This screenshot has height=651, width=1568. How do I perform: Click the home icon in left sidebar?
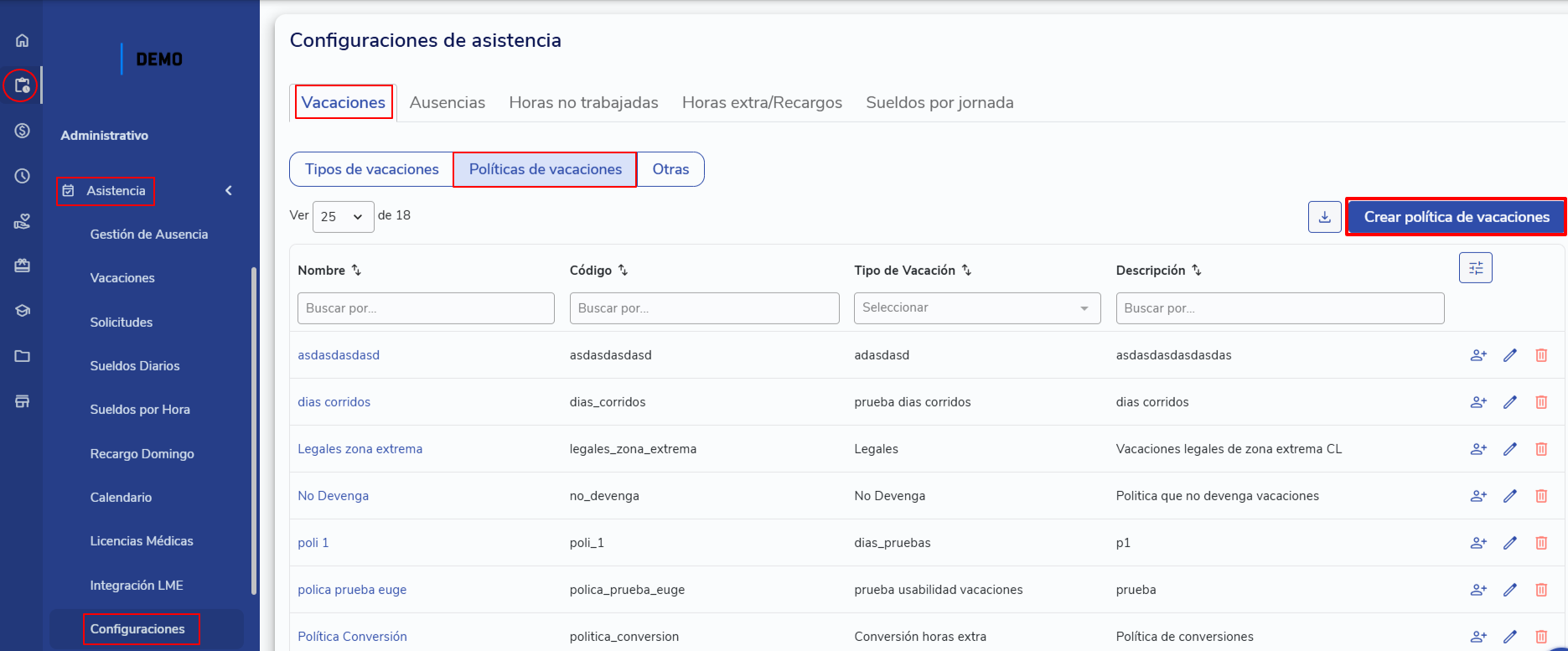23,40
